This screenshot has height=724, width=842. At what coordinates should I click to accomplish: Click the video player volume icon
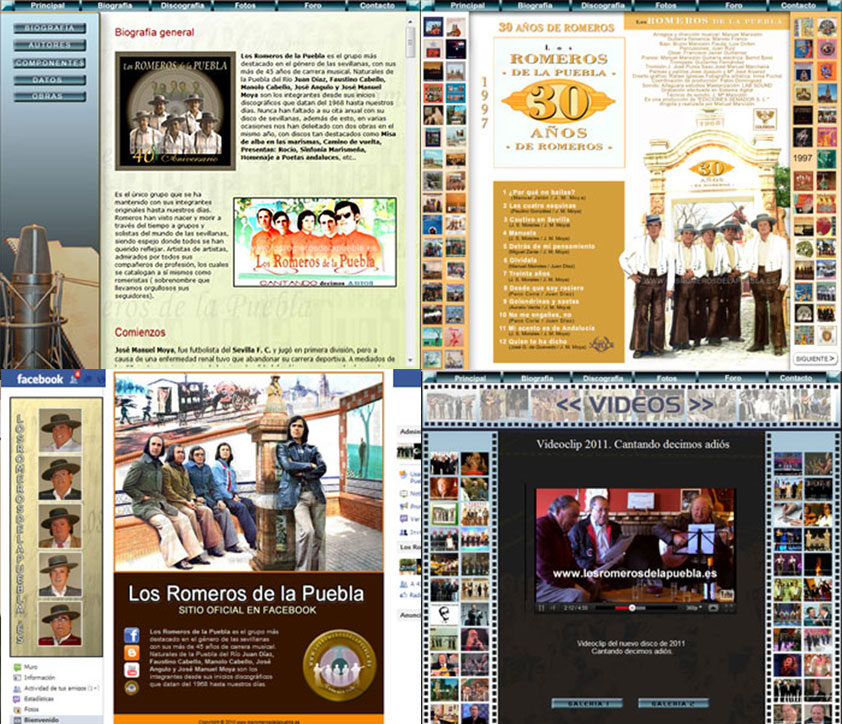pos(553,608)
